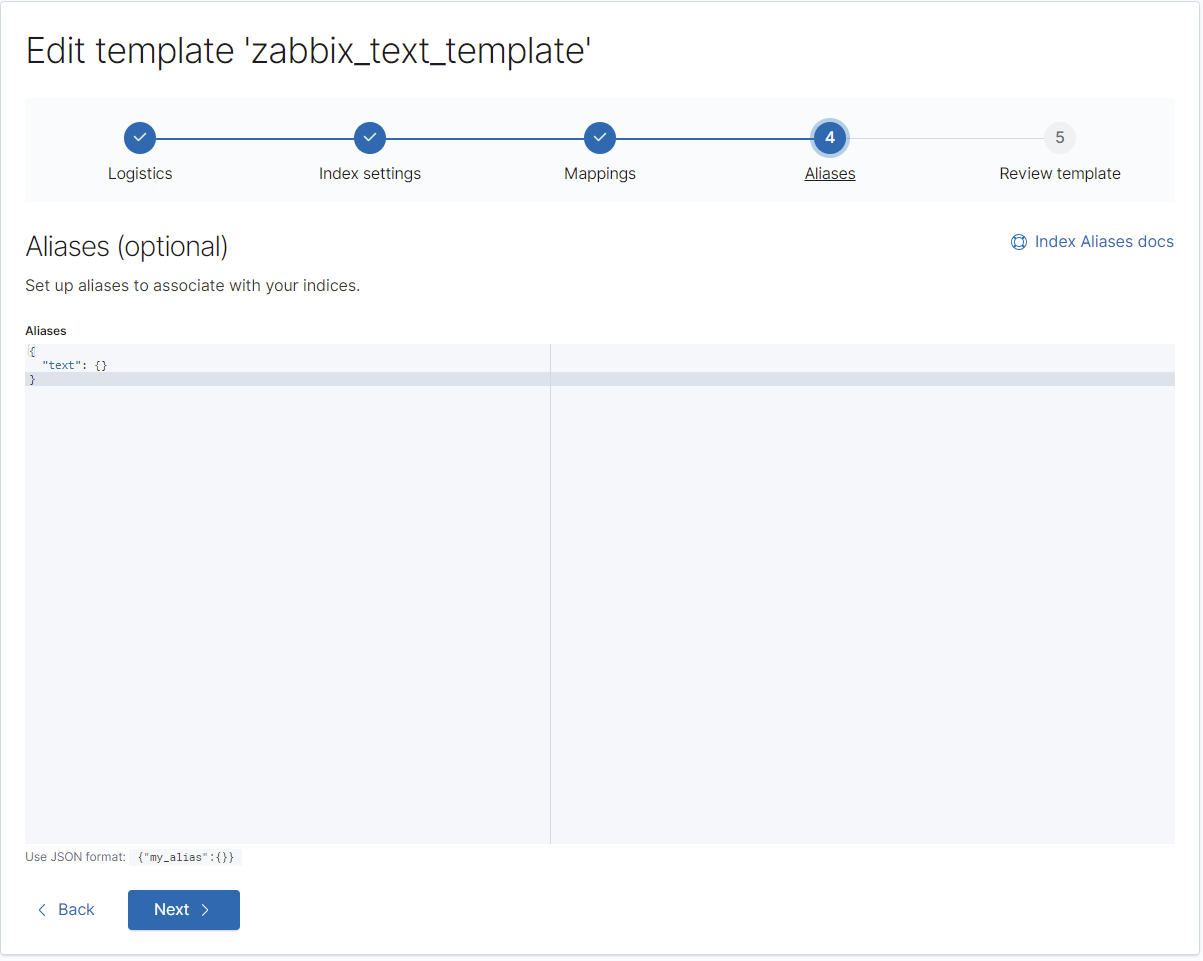
Task: Open the Review template step label
Action: [x=1060, y=174]
